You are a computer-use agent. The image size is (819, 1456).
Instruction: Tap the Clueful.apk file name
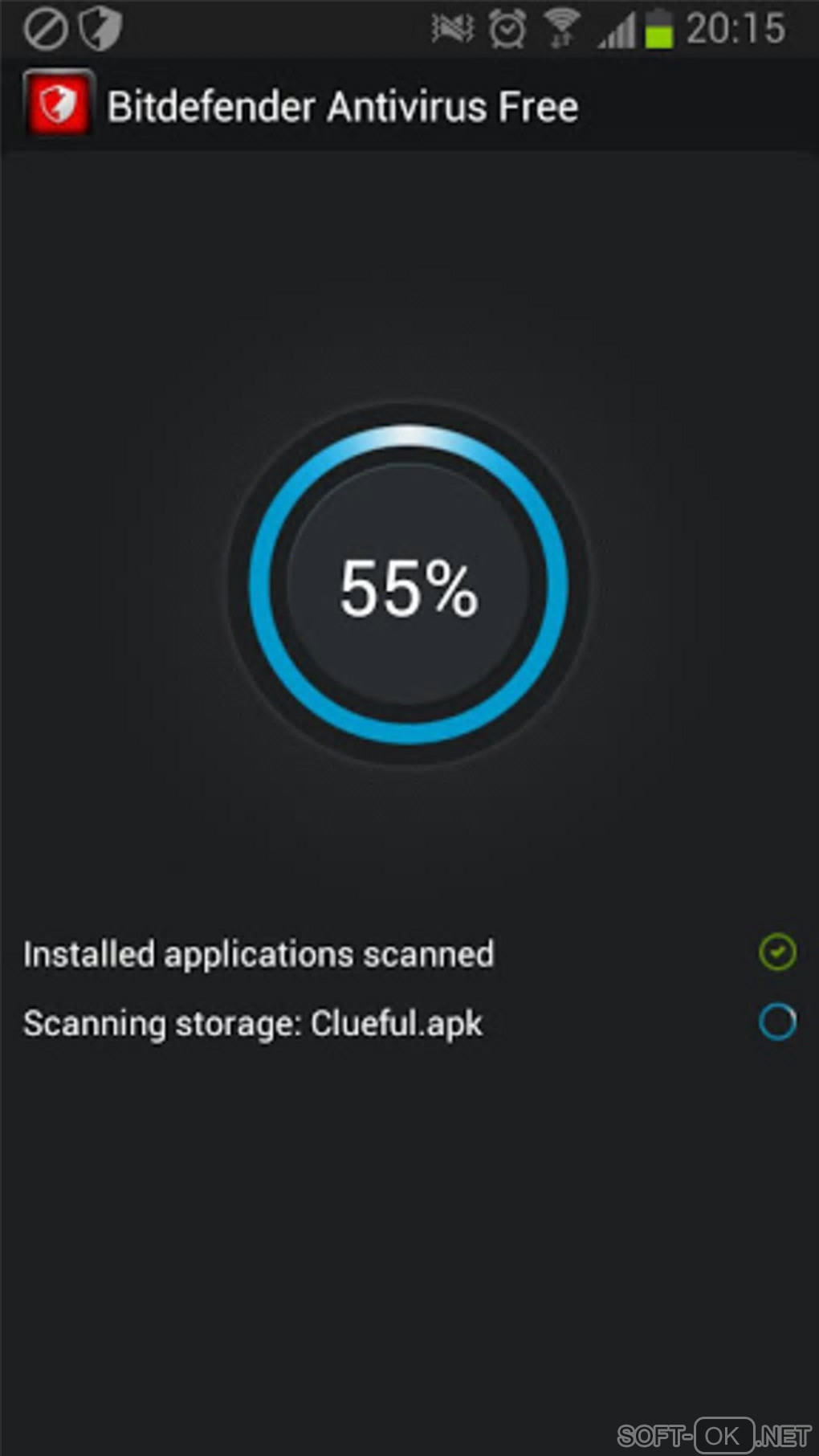(397, 1024)
